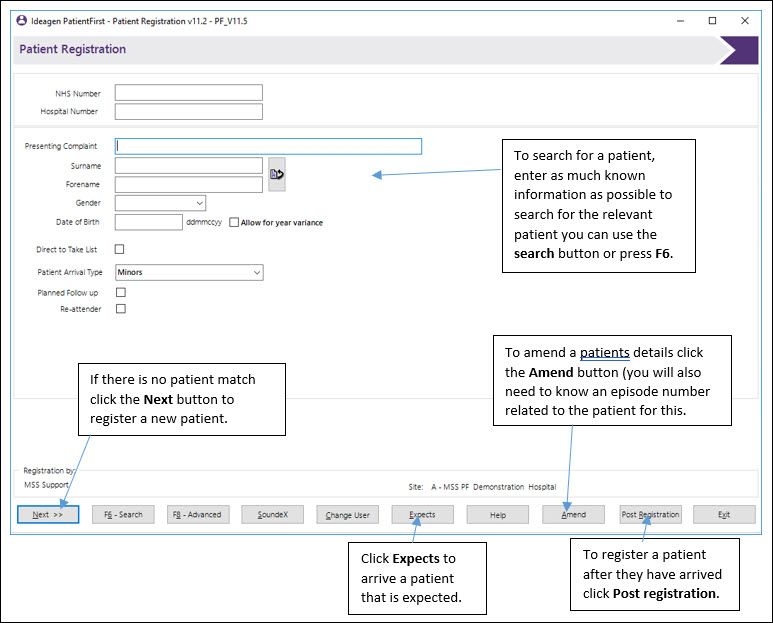Close the Patient Registration window

[x=745, y=21]
